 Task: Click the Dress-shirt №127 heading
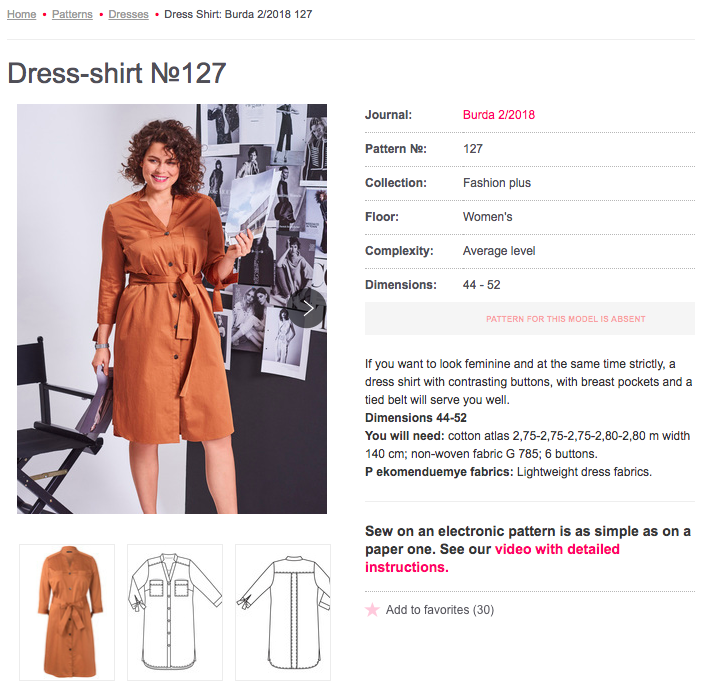point(117,73)
